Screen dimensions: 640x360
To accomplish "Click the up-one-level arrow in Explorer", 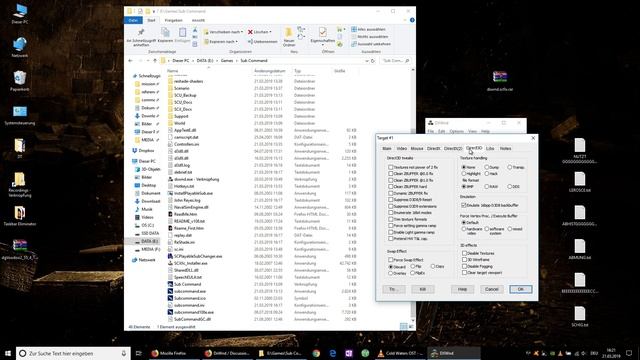I will [155, 60].
